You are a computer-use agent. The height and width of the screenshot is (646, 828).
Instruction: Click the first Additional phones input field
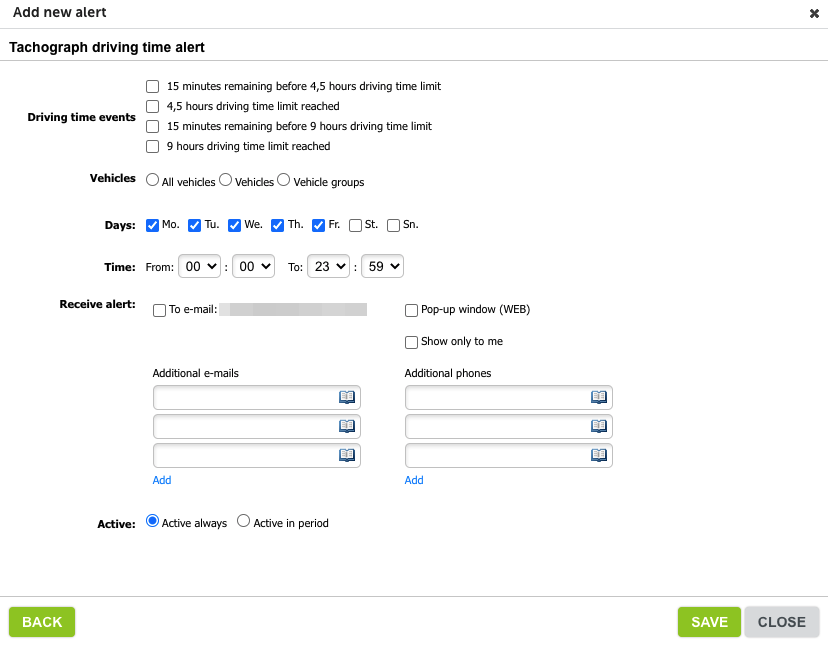[x=496, y=397]
